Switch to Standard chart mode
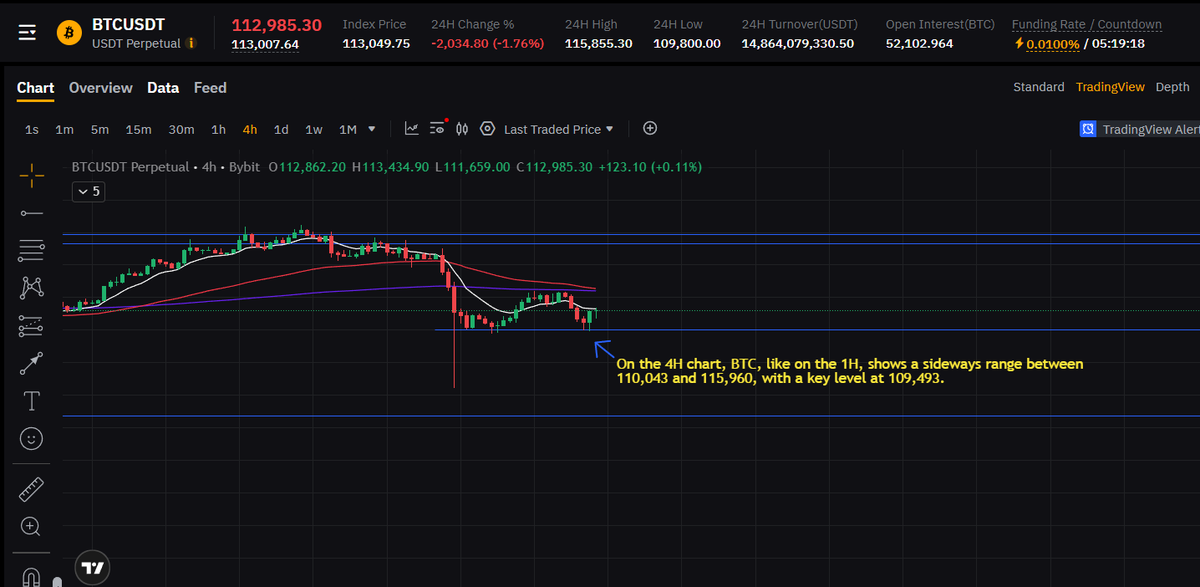This screenshot has height=587, width=1200. (x=1038, y=87)
